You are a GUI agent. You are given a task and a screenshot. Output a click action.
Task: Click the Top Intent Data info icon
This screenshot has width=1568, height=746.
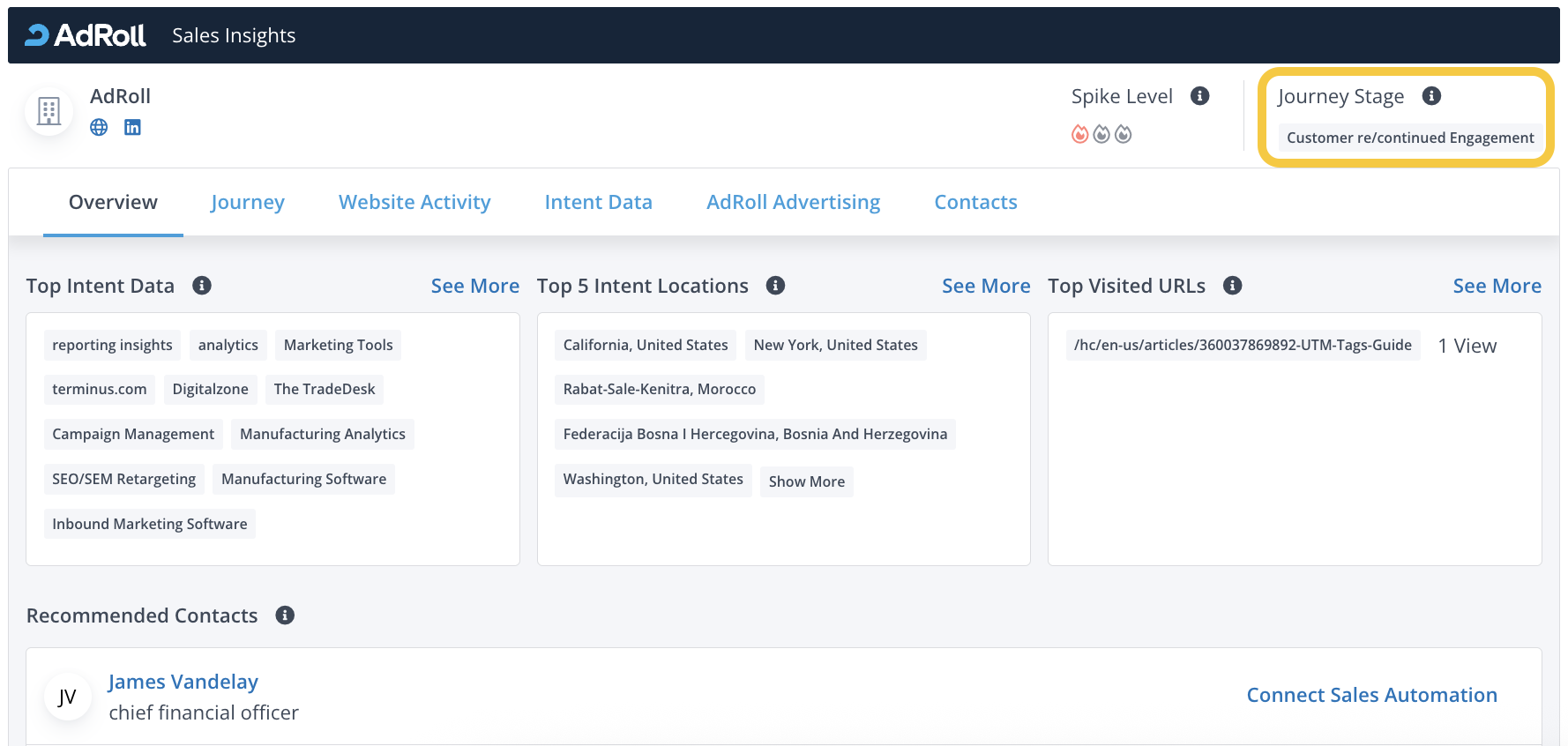coord(202,286)
